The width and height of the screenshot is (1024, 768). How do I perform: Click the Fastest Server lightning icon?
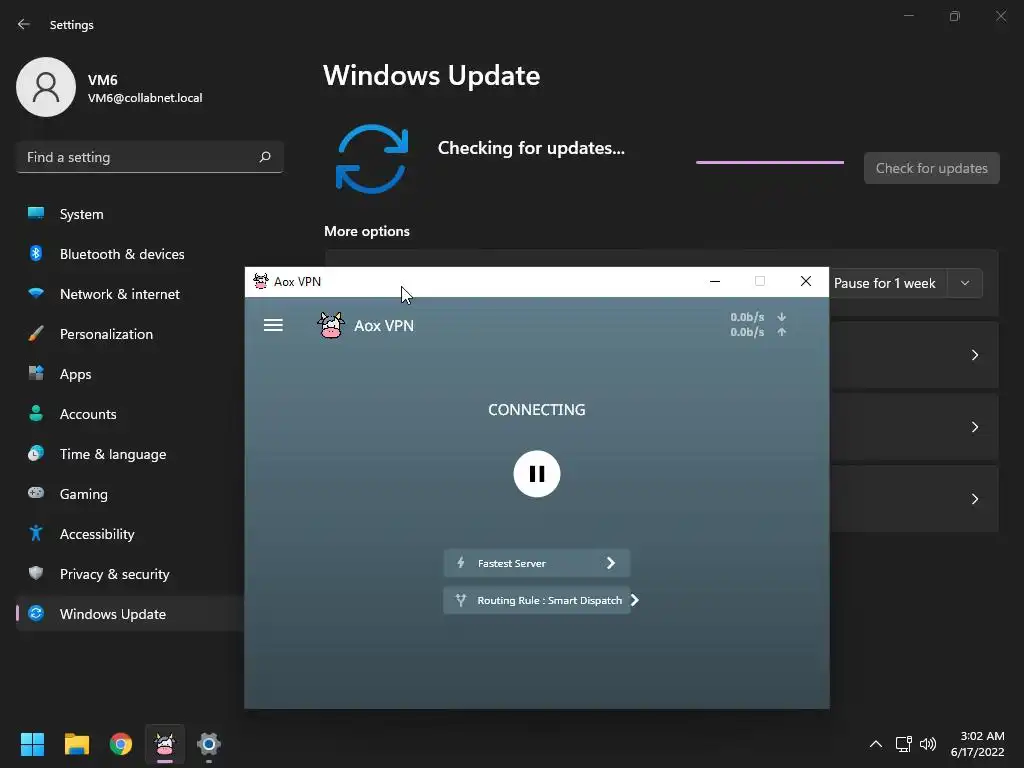pyautogui.click(x=460, y=563)
